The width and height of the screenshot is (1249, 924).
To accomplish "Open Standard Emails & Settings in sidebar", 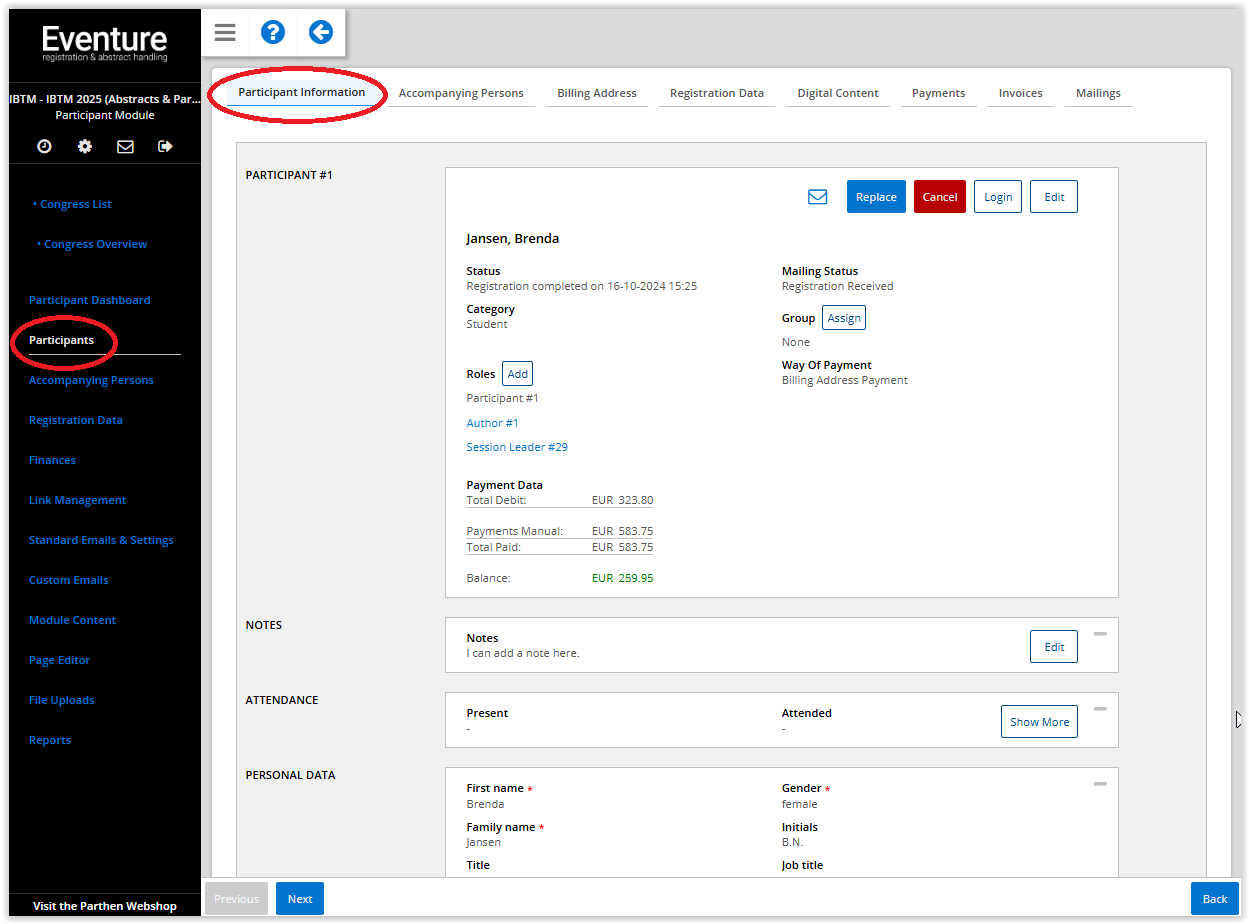I will pyautogui.click(x=101, y=540).
